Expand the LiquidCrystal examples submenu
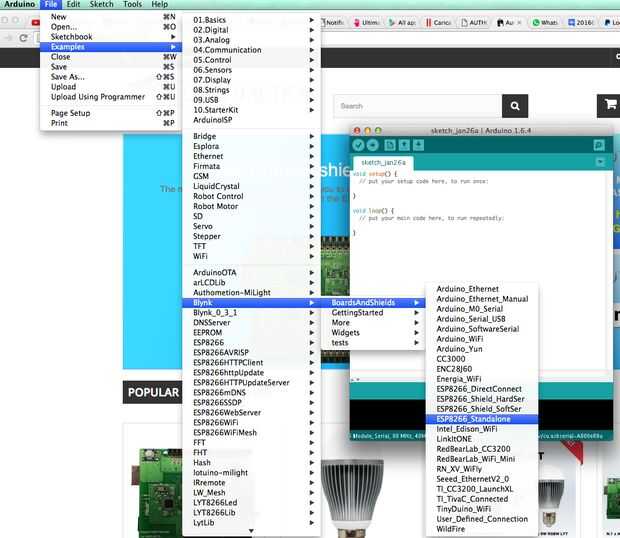This screenshot has height=538, width=620. [x=251, y=186]
